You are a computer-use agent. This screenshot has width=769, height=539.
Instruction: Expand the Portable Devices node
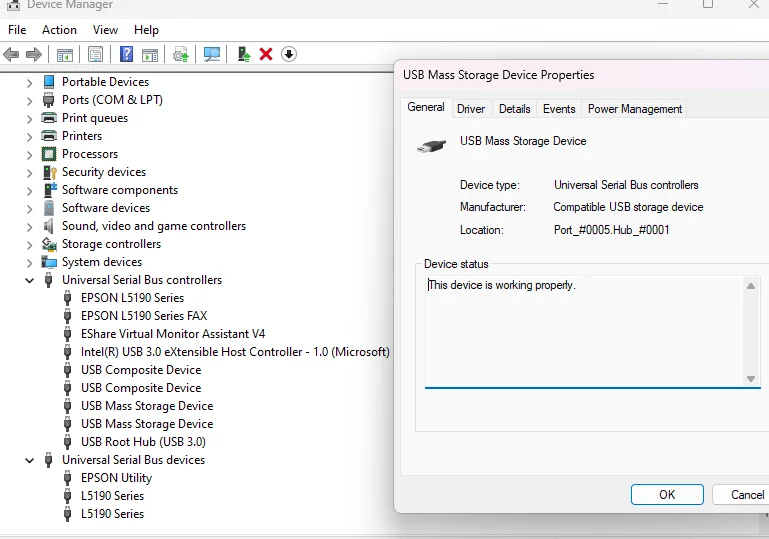tap(29, 83)
